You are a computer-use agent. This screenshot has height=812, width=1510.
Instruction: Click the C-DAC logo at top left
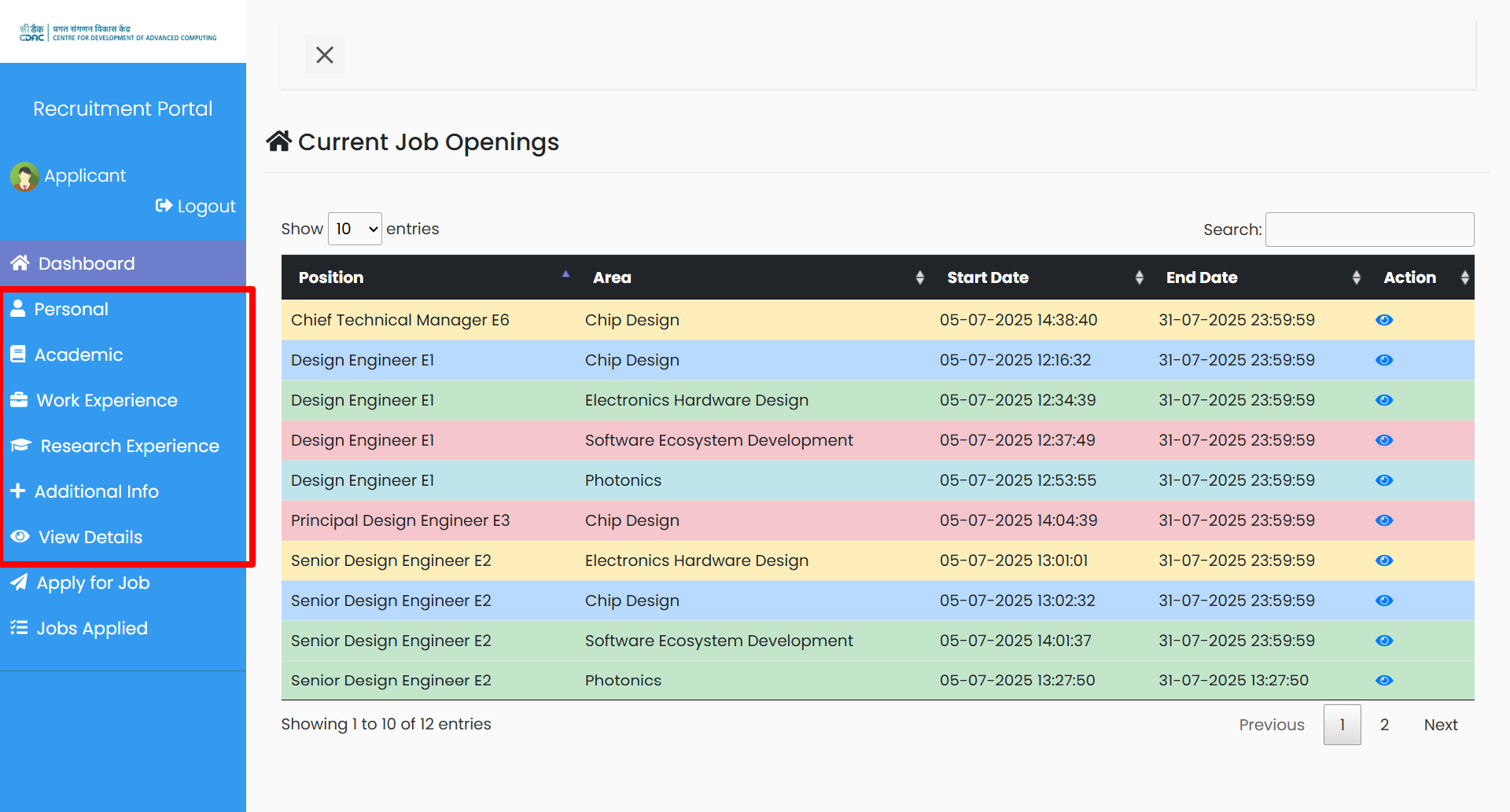click(x=118, y=33)
